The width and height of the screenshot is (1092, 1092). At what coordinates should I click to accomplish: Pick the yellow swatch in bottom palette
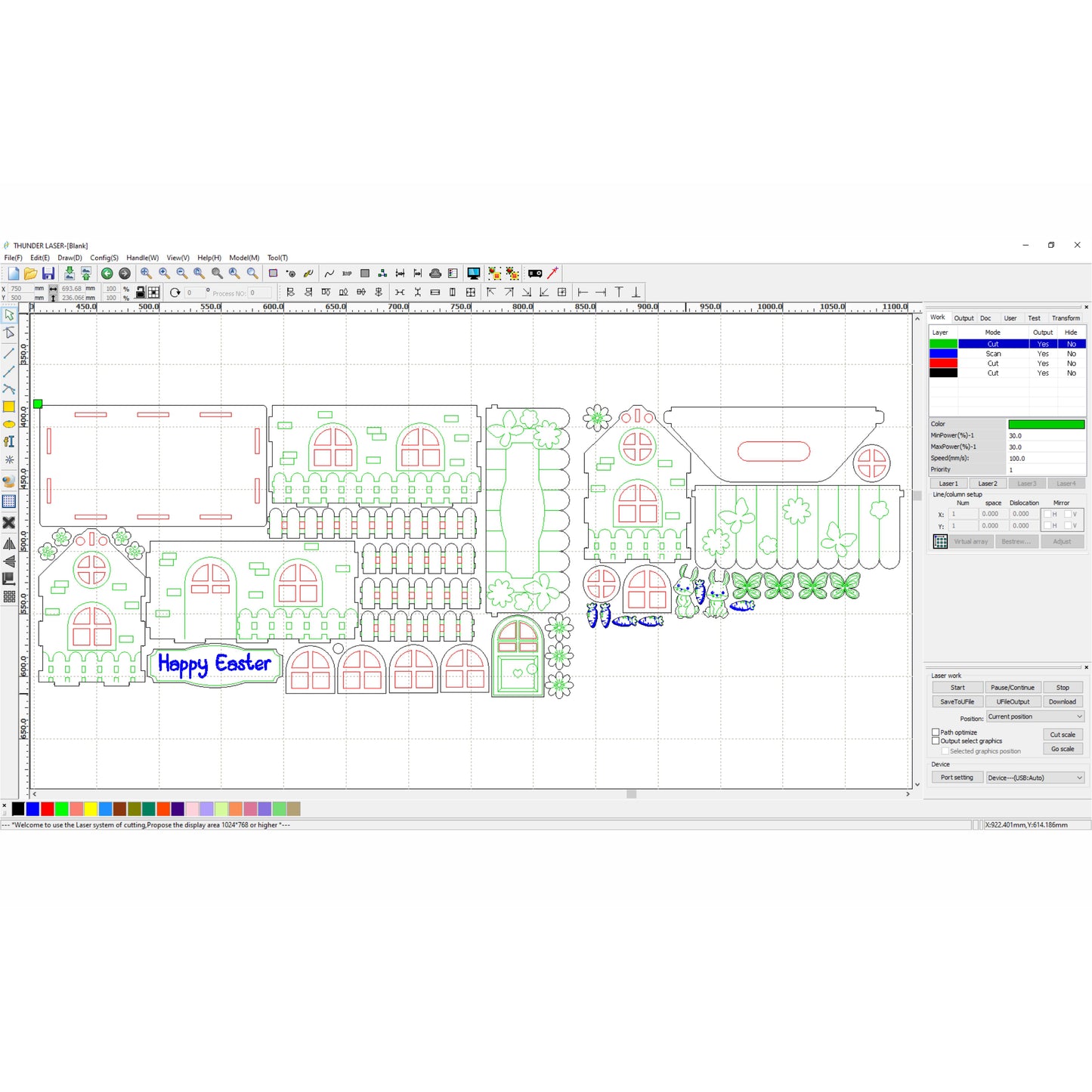coord(91,809)
